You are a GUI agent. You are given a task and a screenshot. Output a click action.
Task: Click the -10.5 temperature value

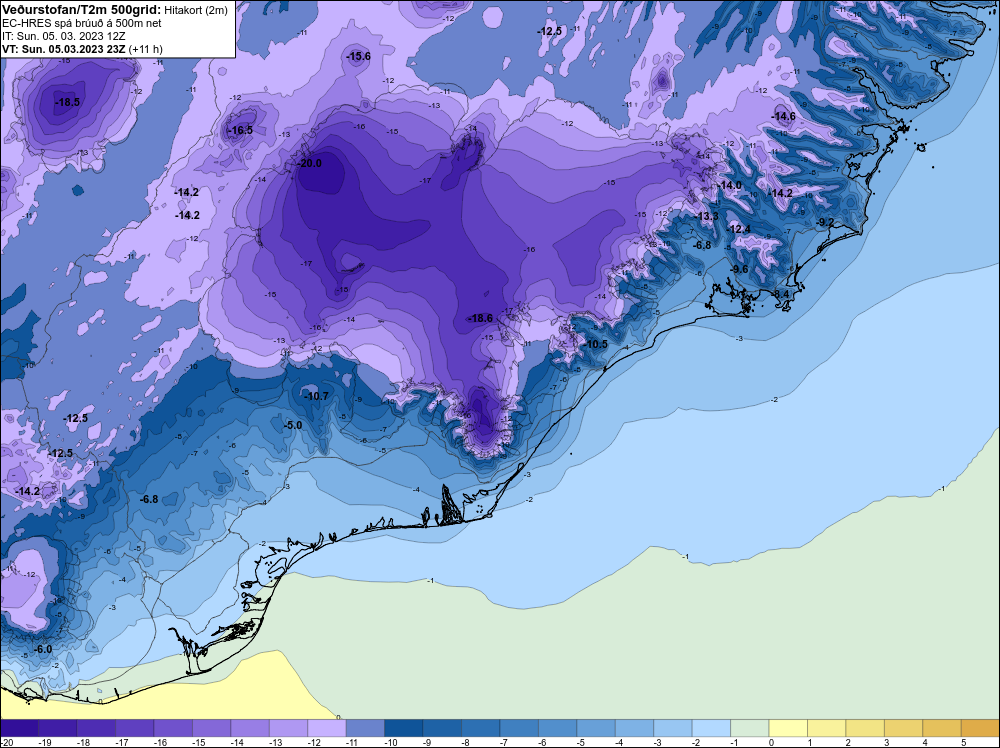[596, 344]
